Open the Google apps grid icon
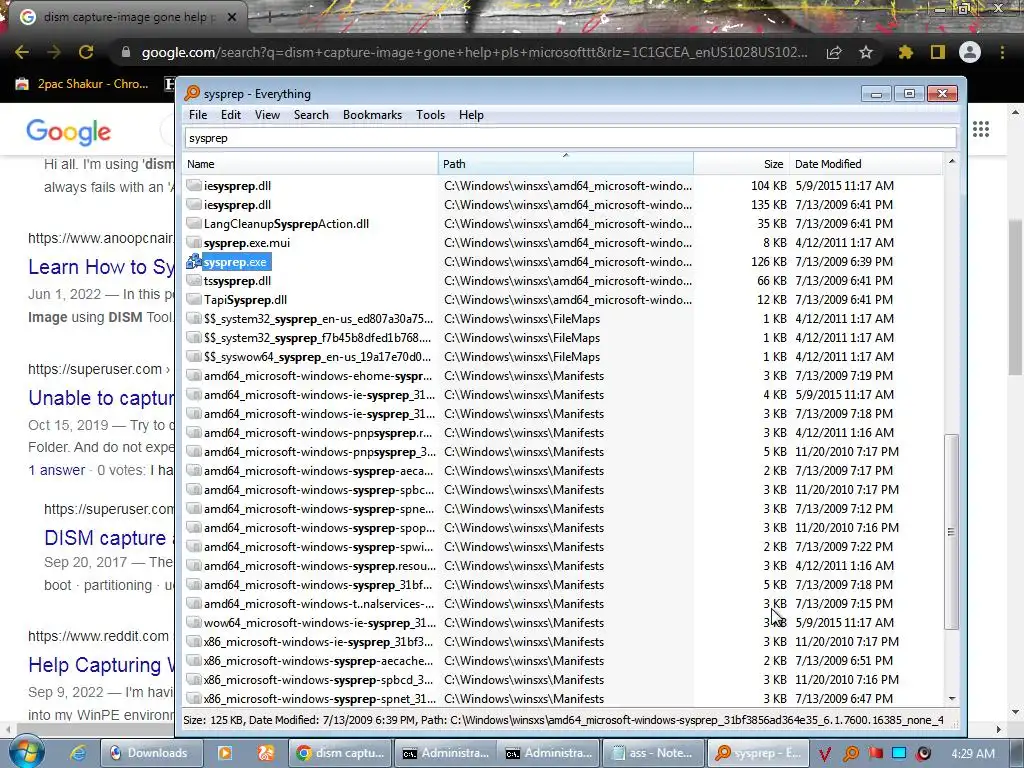The height and width of the screenshot is (768, 1024). pyautogui.click(x=981, y=129)
